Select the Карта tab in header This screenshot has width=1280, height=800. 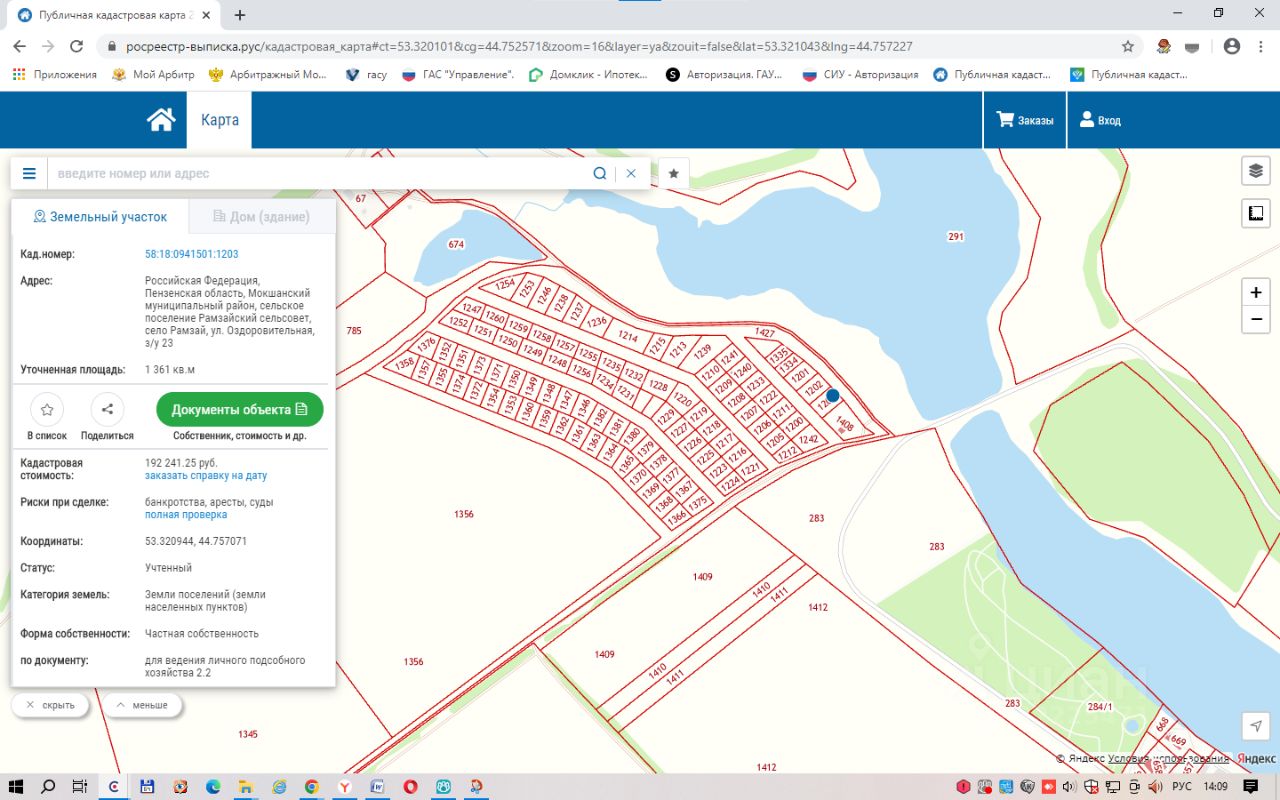point(220,120)
